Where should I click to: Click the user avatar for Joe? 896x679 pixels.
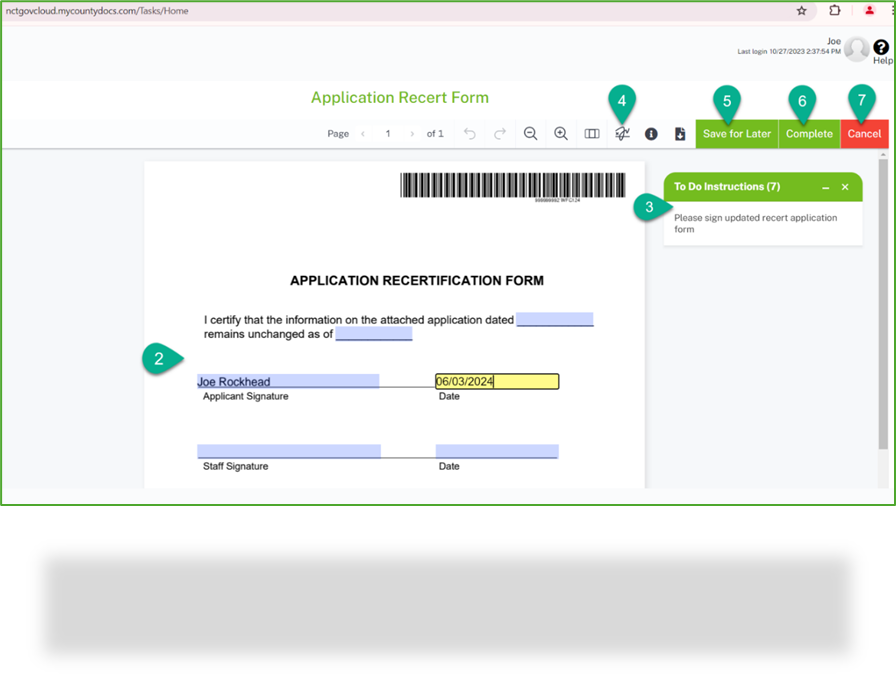coord(857,48)
